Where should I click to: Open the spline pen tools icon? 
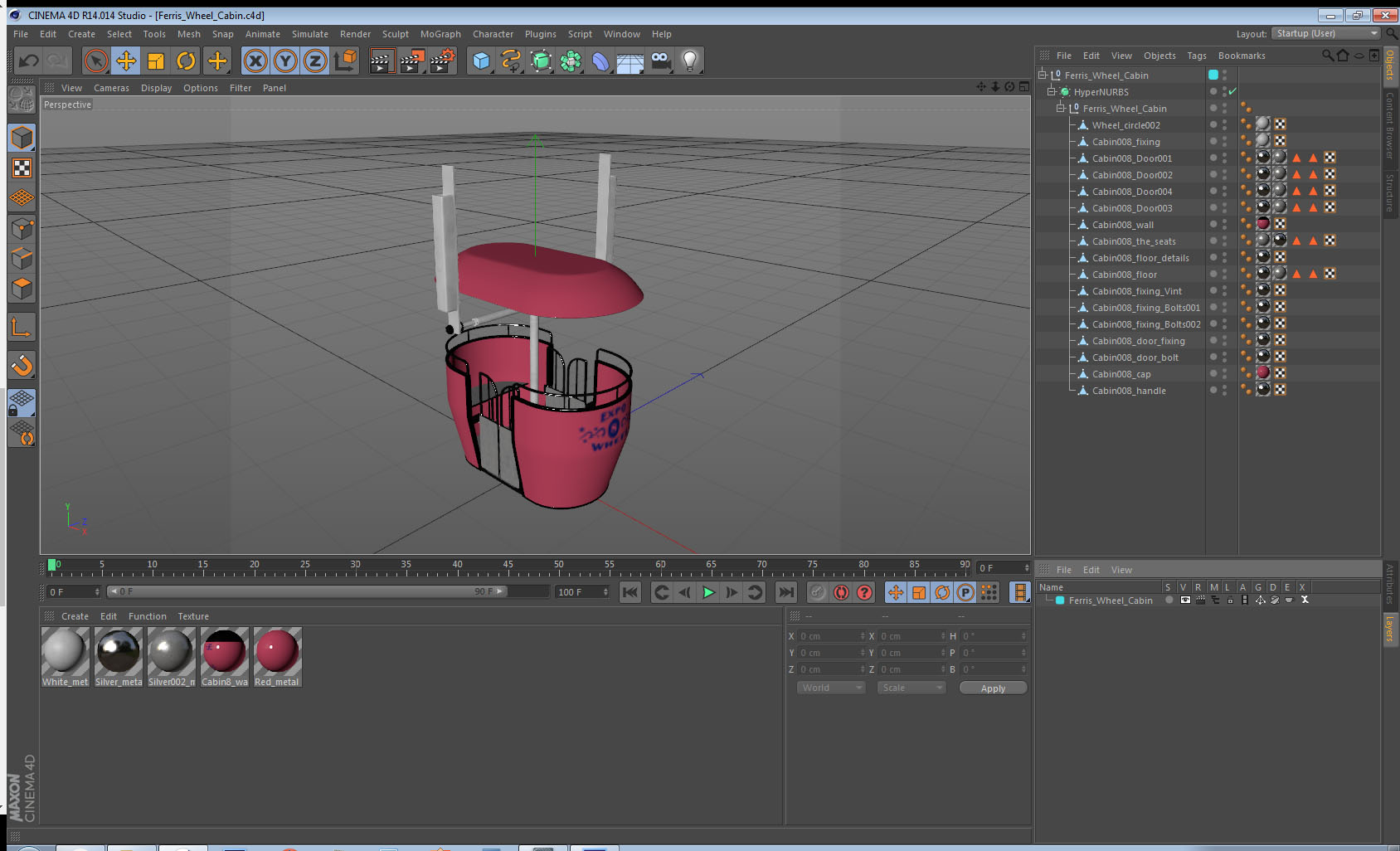[511, 61]
